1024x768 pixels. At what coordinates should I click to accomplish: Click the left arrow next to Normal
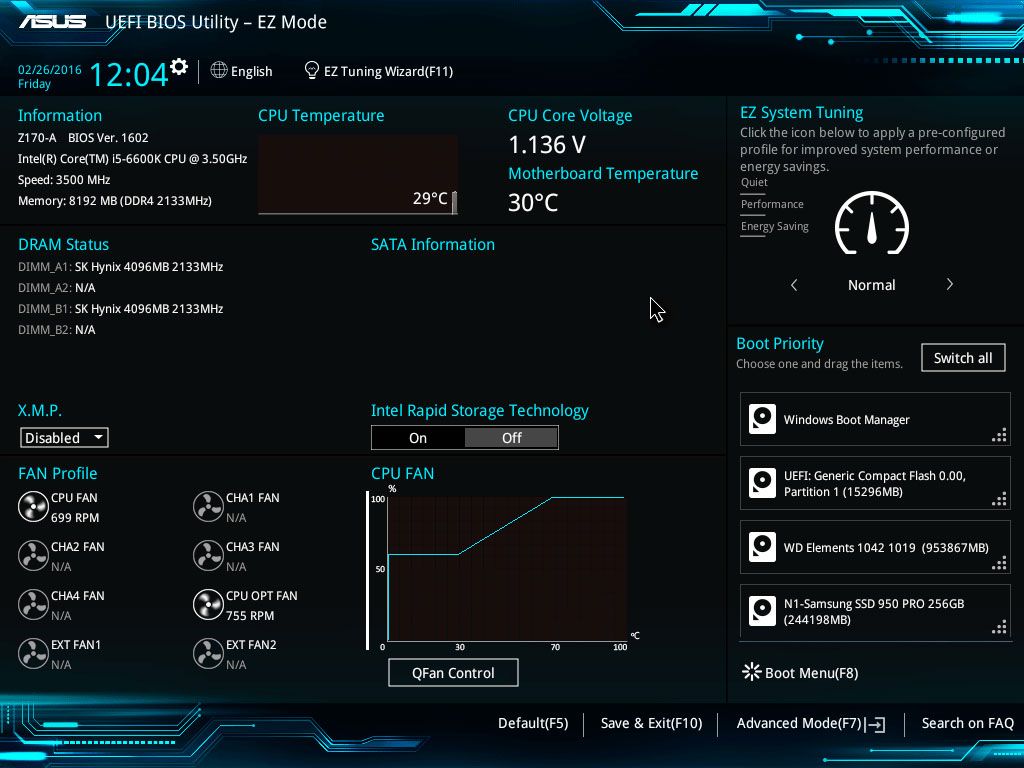tap(794, 285)
